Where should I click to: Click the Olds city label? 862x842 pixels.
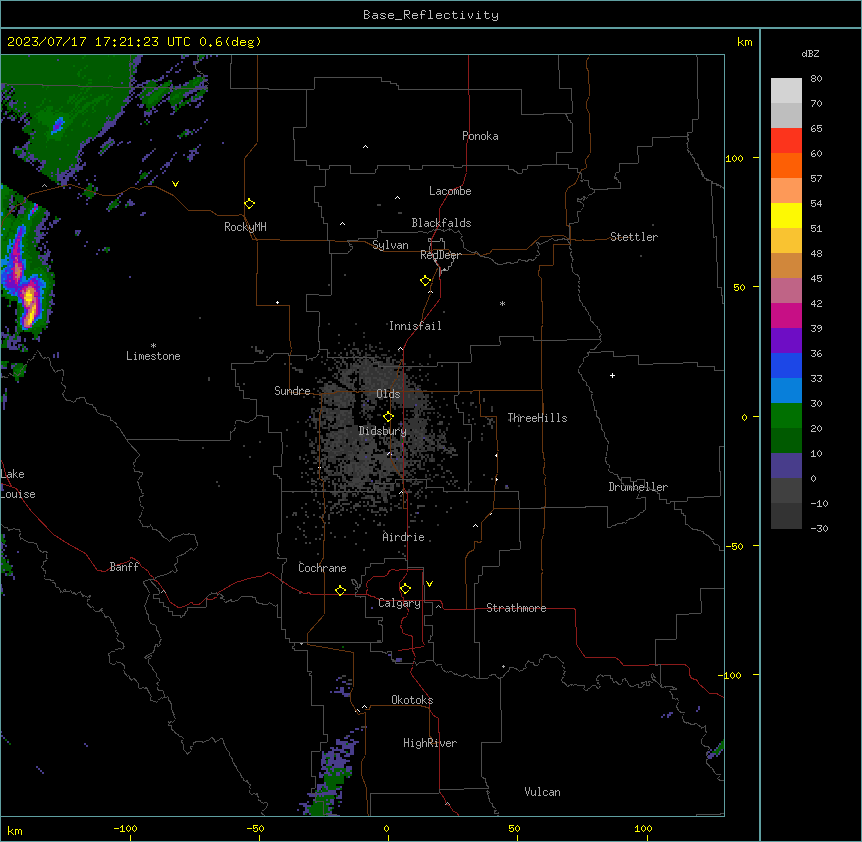click(x=388, y=394)
